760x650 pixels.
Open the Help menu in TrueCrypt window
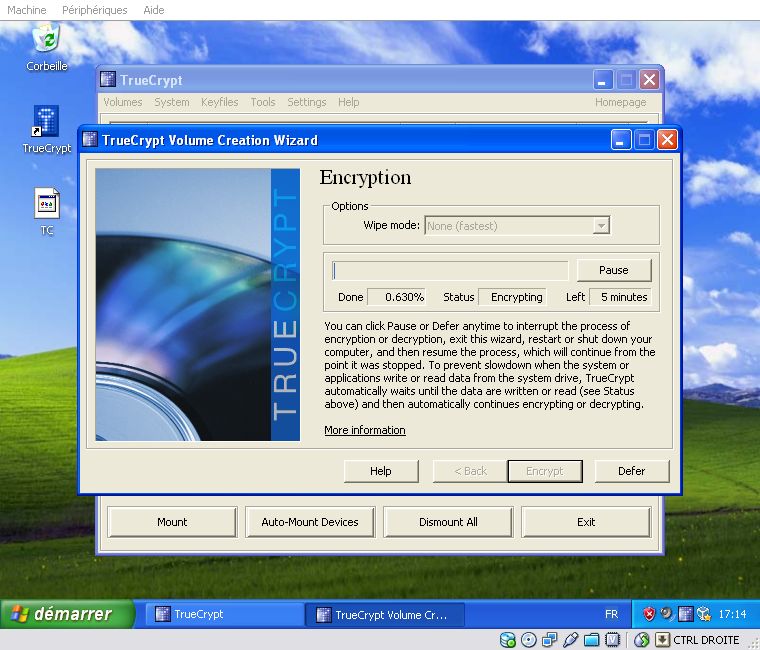pyautogui.click(x=348, y=102)
